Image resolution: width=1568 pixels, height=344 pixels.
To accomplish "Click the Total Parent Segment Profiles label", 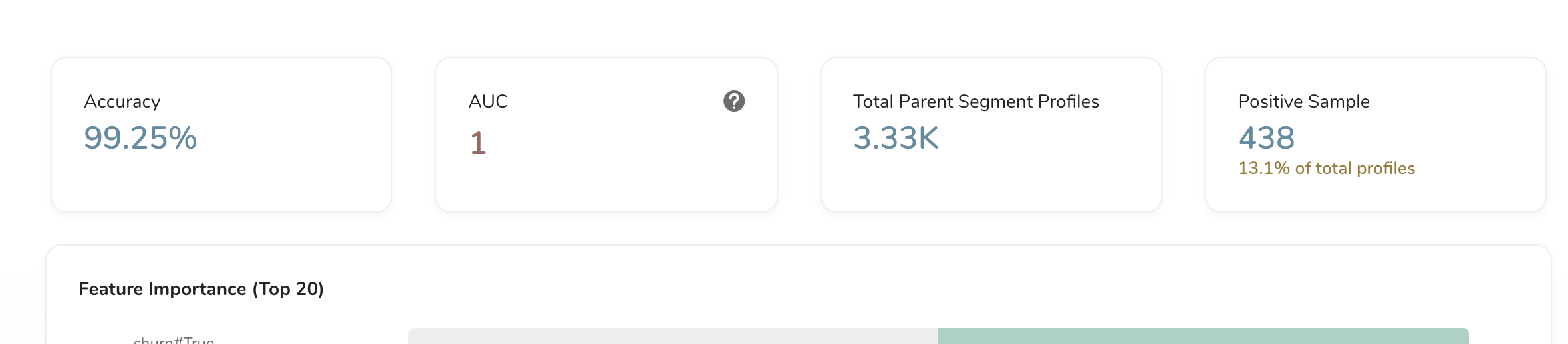I will point(976,102).
